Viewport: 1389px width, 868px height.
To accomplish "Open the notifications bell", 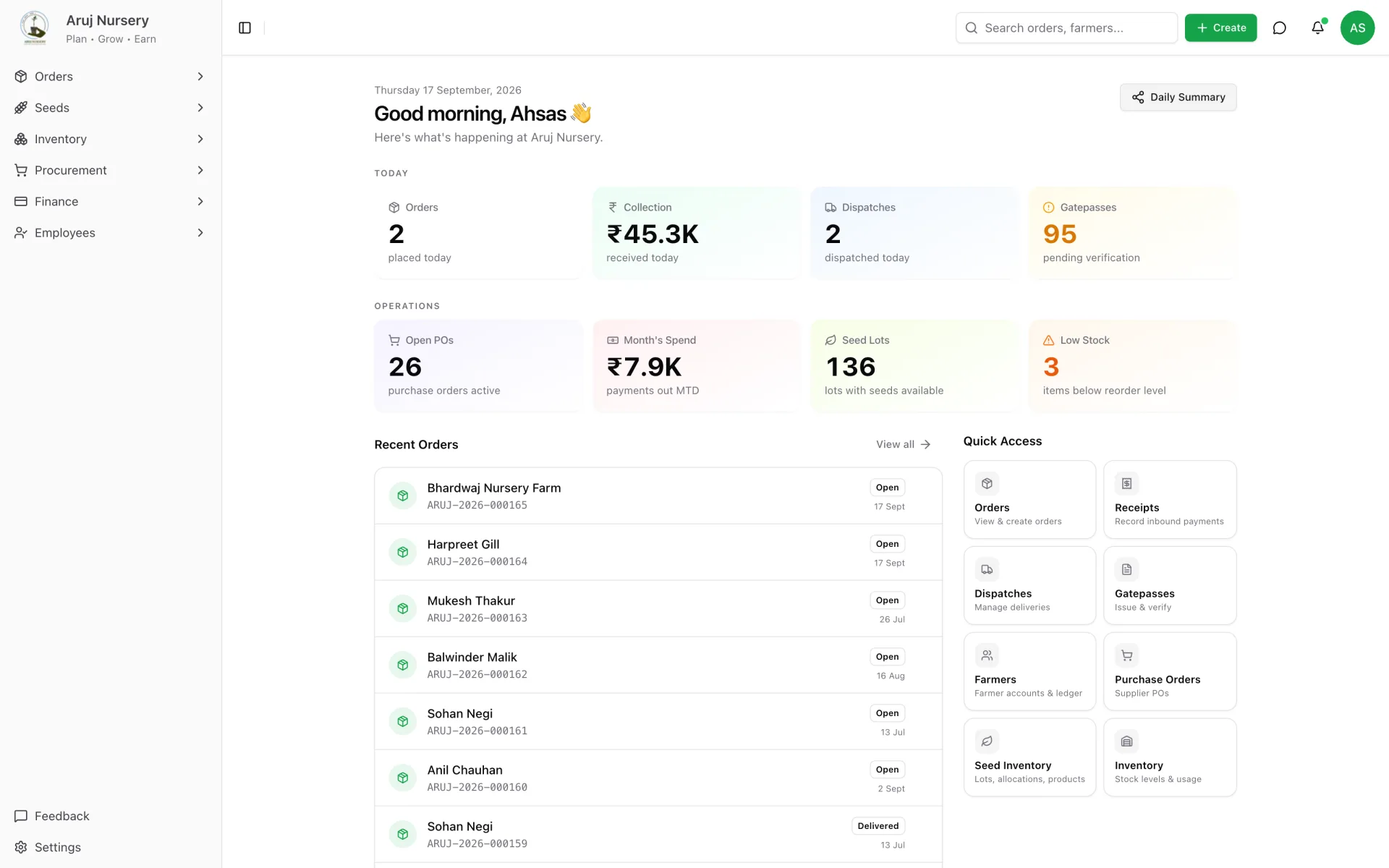I will 1317,27.
